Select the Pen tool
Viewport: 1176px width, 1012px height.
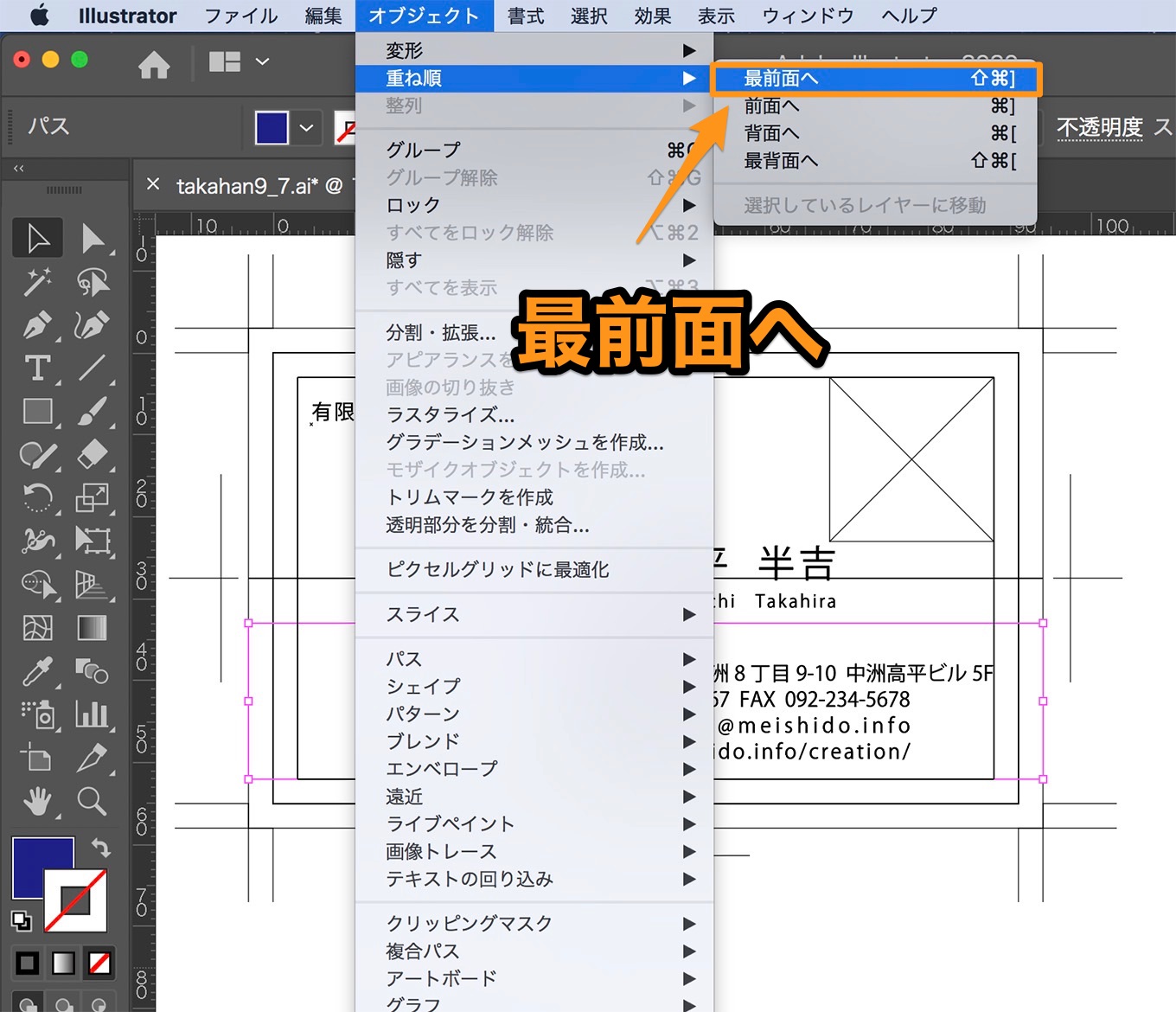[37, 324]
